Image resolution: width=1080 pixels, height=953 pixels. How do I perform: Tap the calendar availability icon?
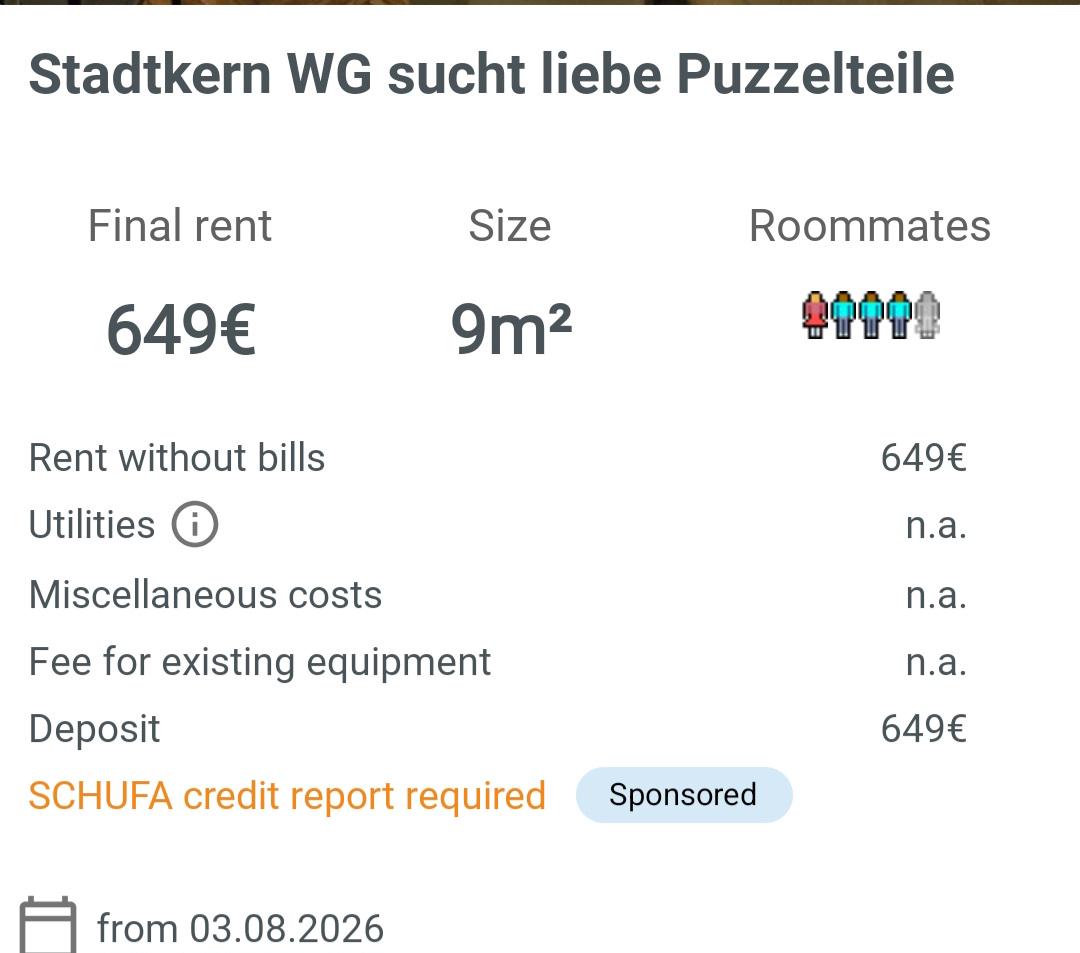[48, 924]
